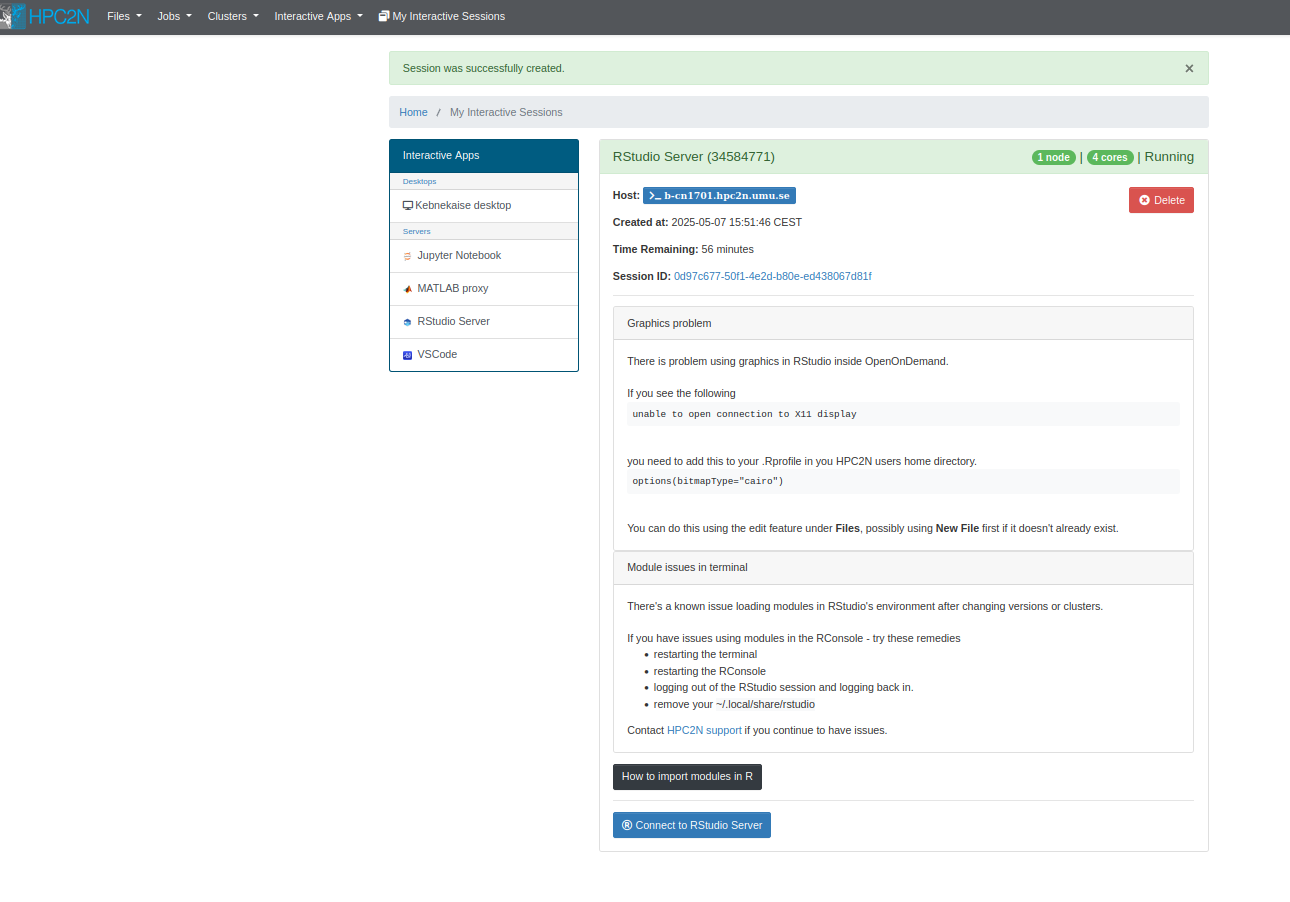Click the Jupyter Notebook icon

click(408, 256)
